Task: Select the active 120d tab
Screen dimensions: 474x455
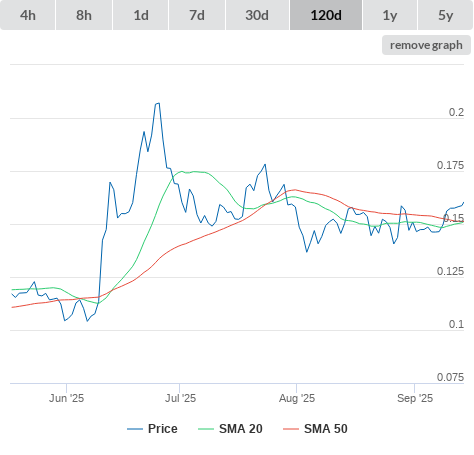Action: tap(326, 15)
